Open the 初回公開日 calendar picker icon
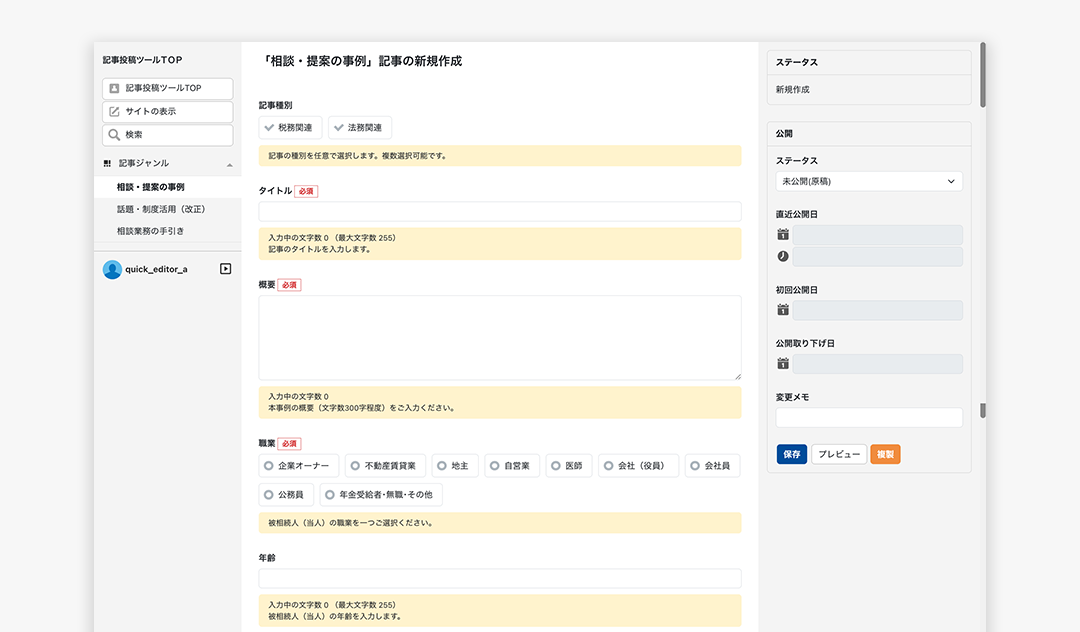The height and width of the screenshot is (632, 1080). [781, 310]
